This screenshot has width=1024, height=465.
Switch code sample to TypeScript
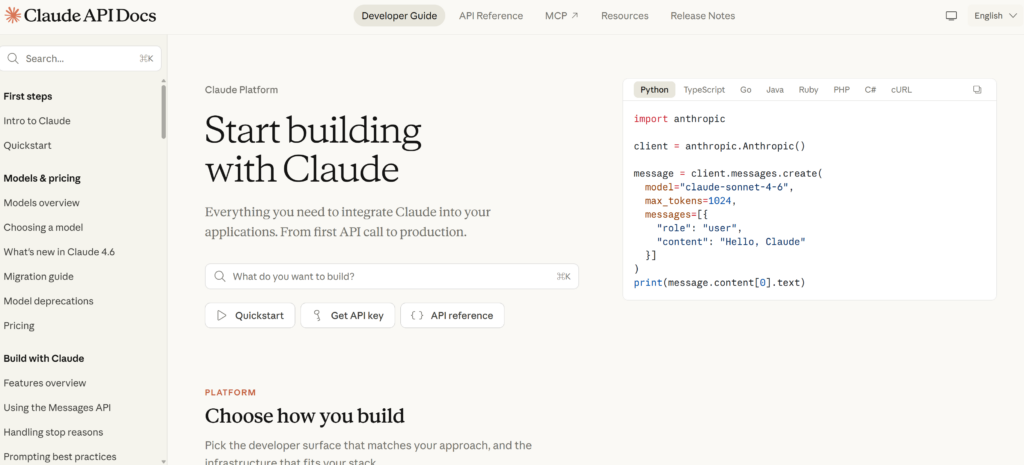point(704,90)
